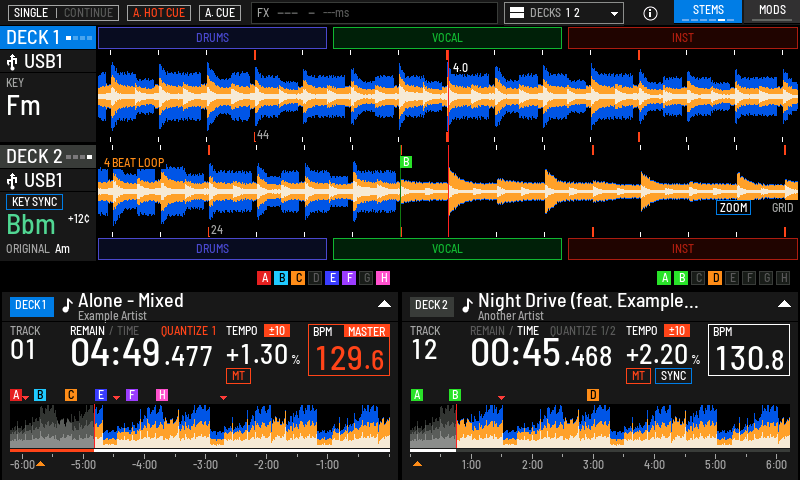Change Deck 2 ±10 tempo range
The width and height of the screenshot is (800, 480).
[x=677, y=331]
